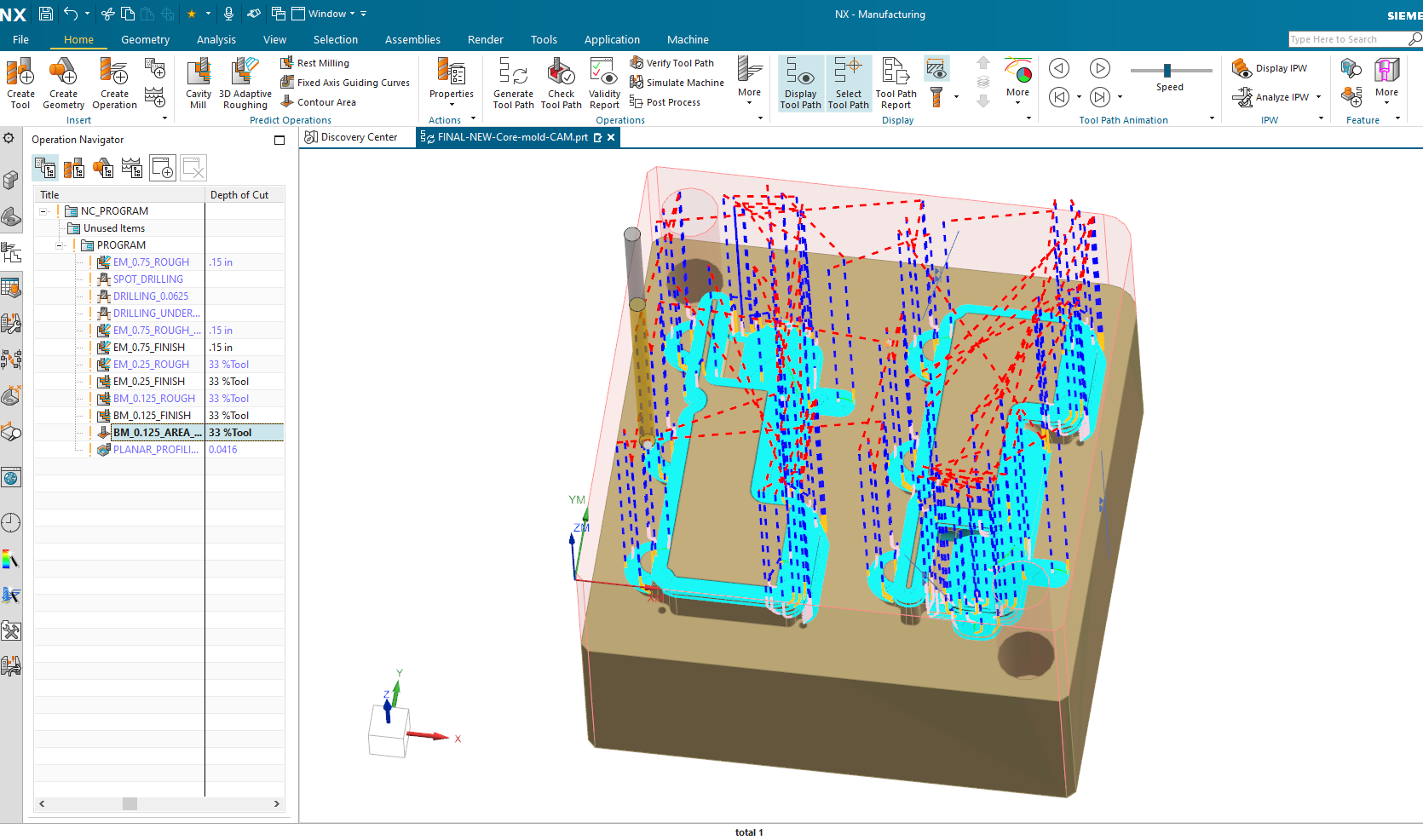Close FINAL-NEW-Core-mold-CAM.prt tab
This screenshot has height=840, width=1423.
(x=611, y=137)
